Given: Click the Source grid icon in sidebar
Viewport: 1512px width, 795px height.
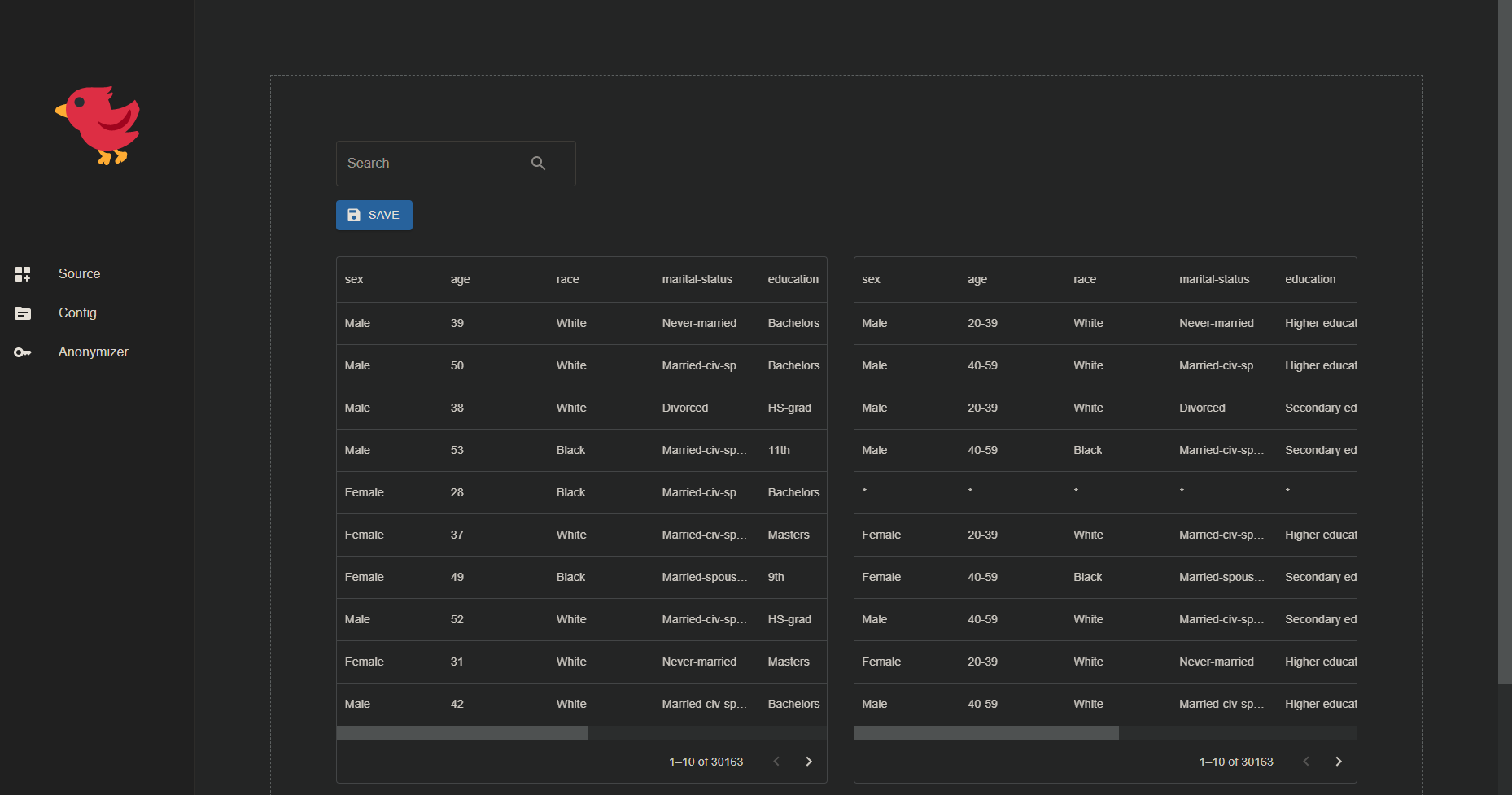Looking at the screenshot, I should point(23,274).
